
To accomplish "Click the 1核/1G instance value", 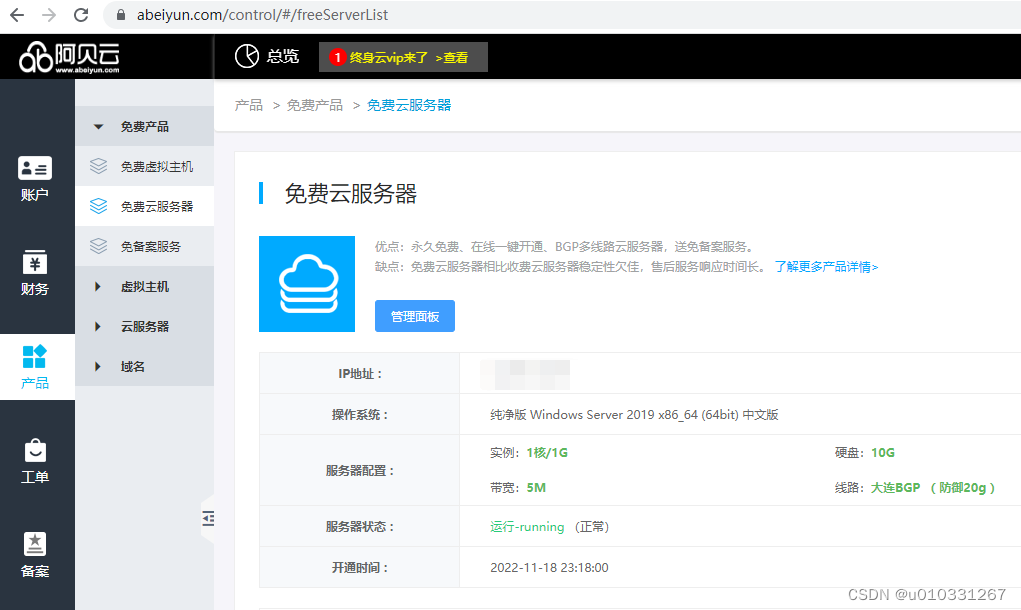I will [547, 452].
